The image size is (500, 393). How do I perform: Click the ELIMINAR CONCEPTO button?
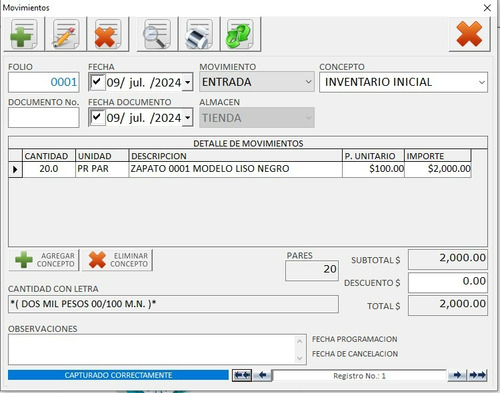point(117,260)
